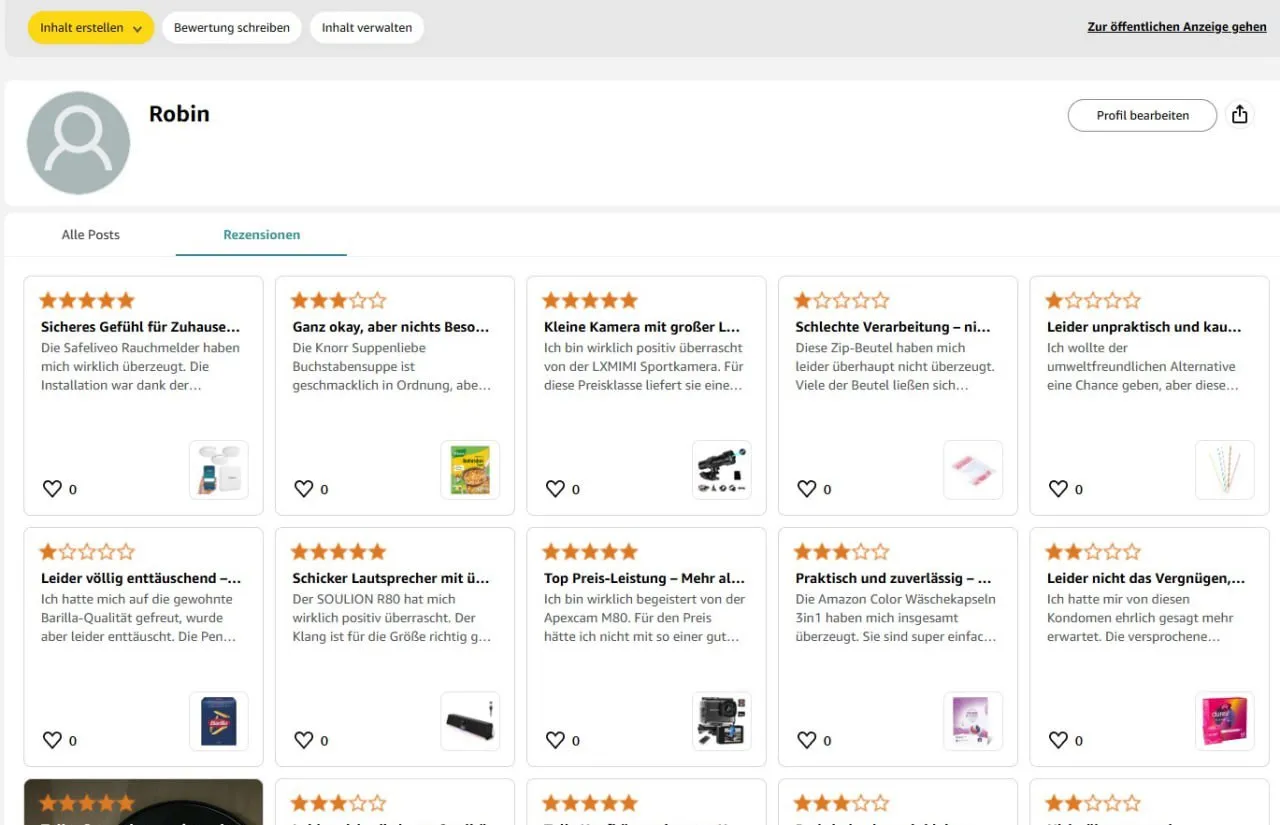Viewport: 1280px width, 825px height.
Task: Switch to the Alle Posts tab
Action: click(x=91, y=235)
